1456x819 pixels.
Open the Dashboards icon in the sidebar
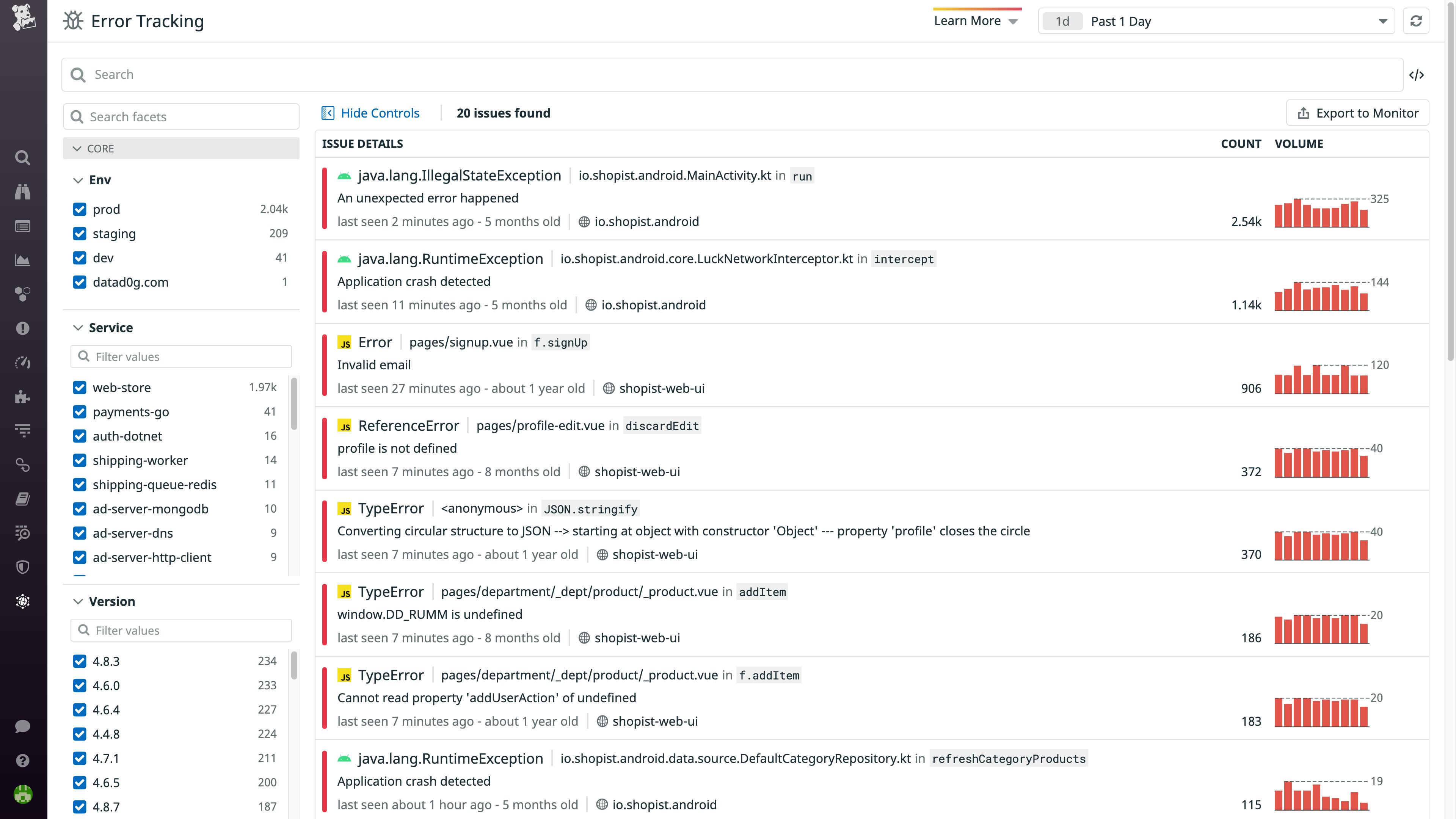[x=23, y=226]
